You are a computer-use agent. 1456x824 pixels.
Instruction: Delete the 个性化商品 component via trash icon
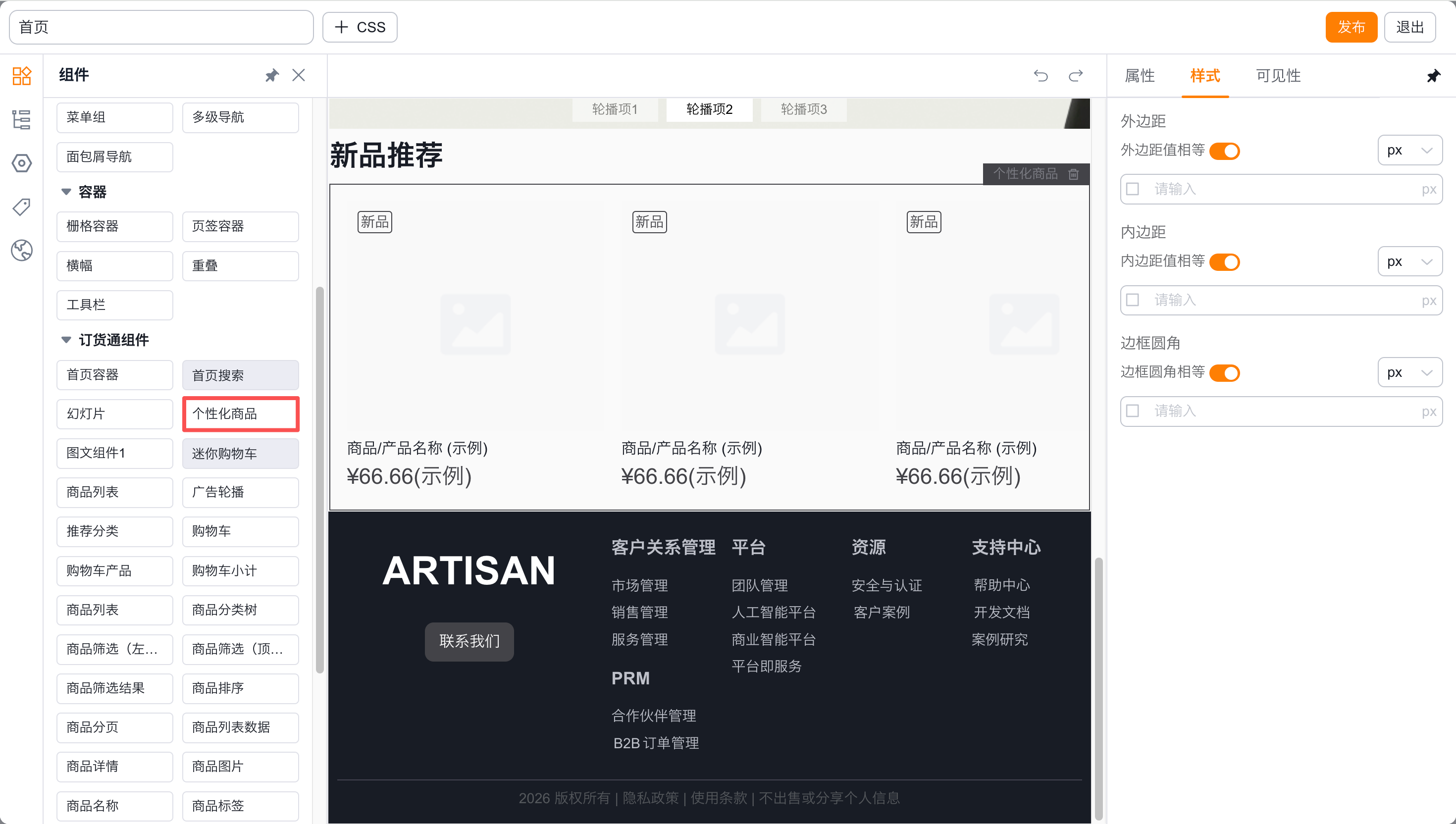1074,174
